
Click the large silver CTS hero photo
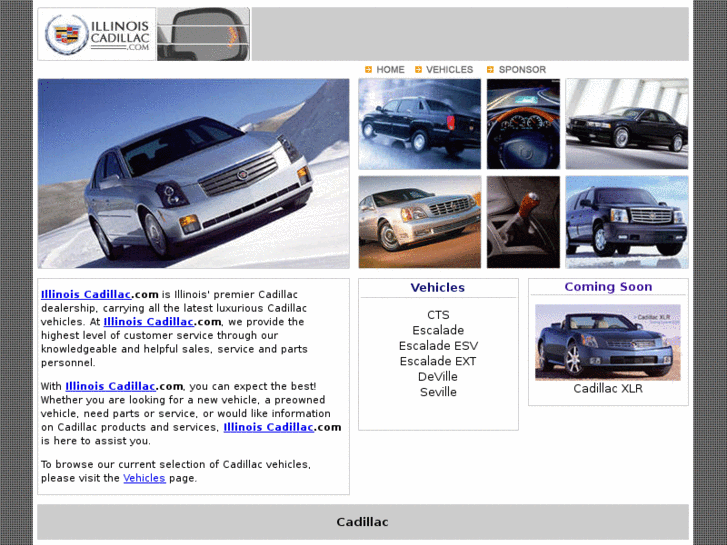point(193,173)
